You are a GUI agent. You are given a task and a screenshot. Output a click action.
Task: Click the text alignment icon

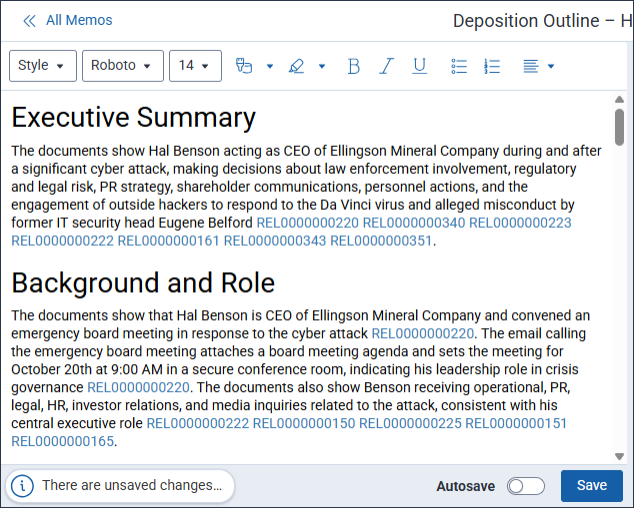530,66
